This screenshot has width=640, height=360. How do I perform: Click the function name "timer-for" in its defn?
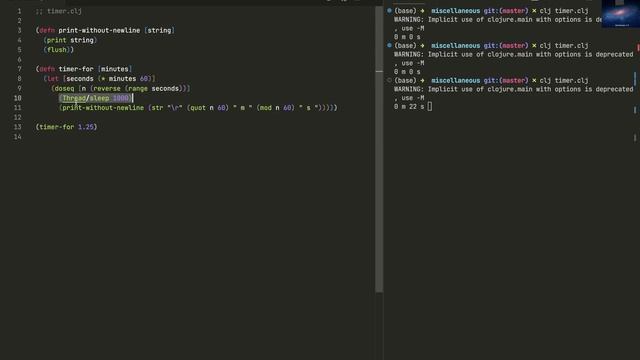coord(76,69)
